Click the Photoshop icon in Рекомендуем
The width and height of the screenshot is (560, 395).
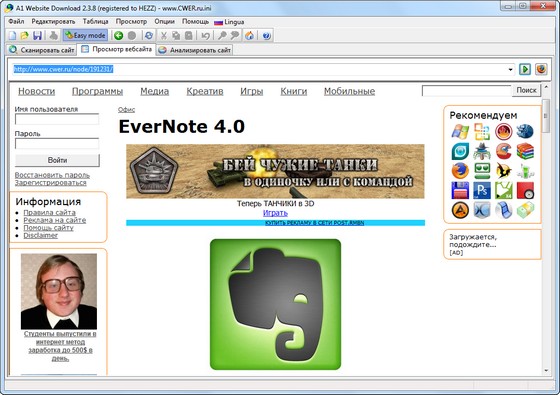click(x=482, y=190)
